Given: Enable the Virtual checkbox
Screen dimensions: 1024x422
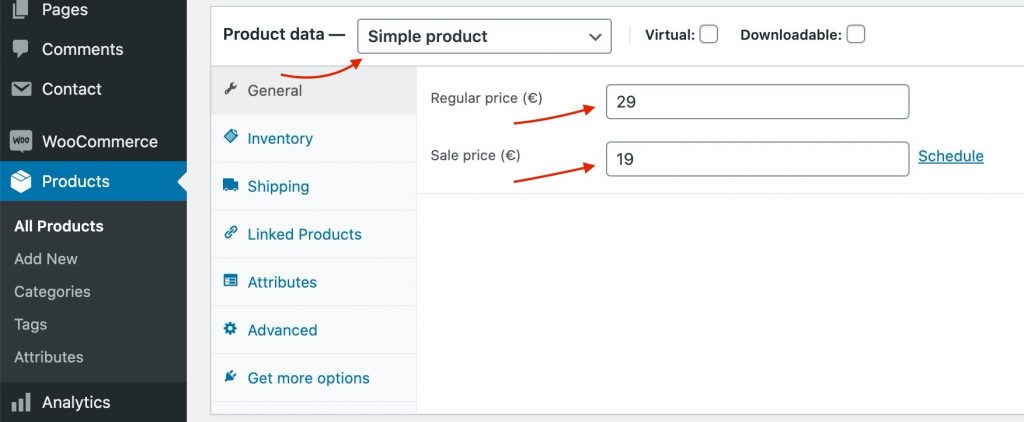Looking at the screenshot, I should [x=708, y=35].
